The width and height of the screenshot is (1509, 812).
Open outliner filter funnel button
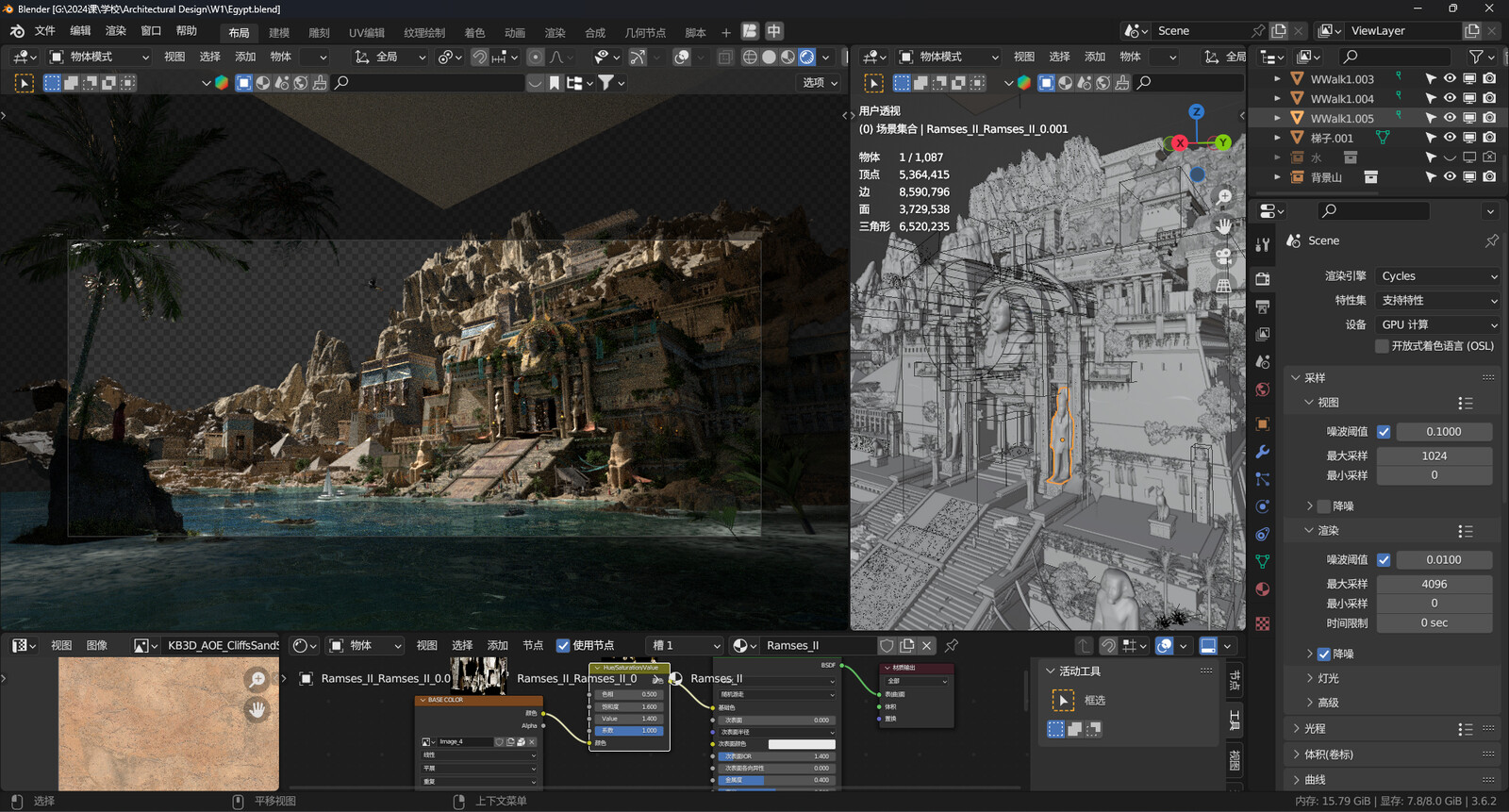click(x=1477, y=57)
